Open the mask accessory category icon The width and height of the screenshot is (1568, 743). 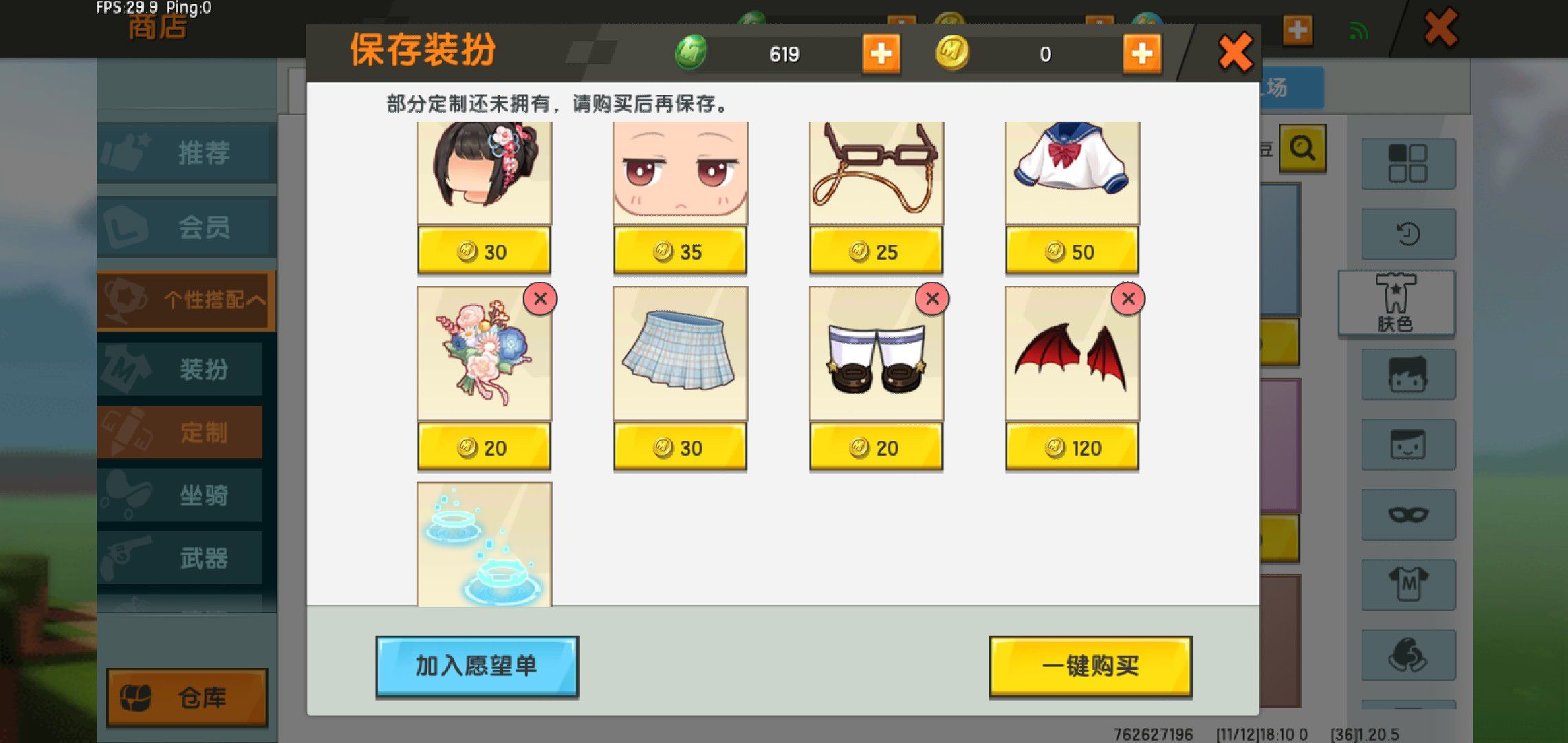[x=1408, y=514]
